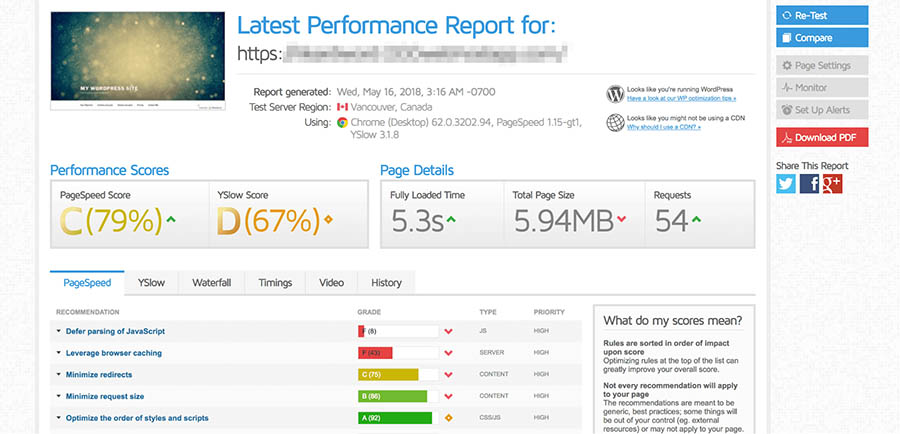Expand Leverage browser caching recommendation
This screenshot has width=900, height=434.
point(113,353)
